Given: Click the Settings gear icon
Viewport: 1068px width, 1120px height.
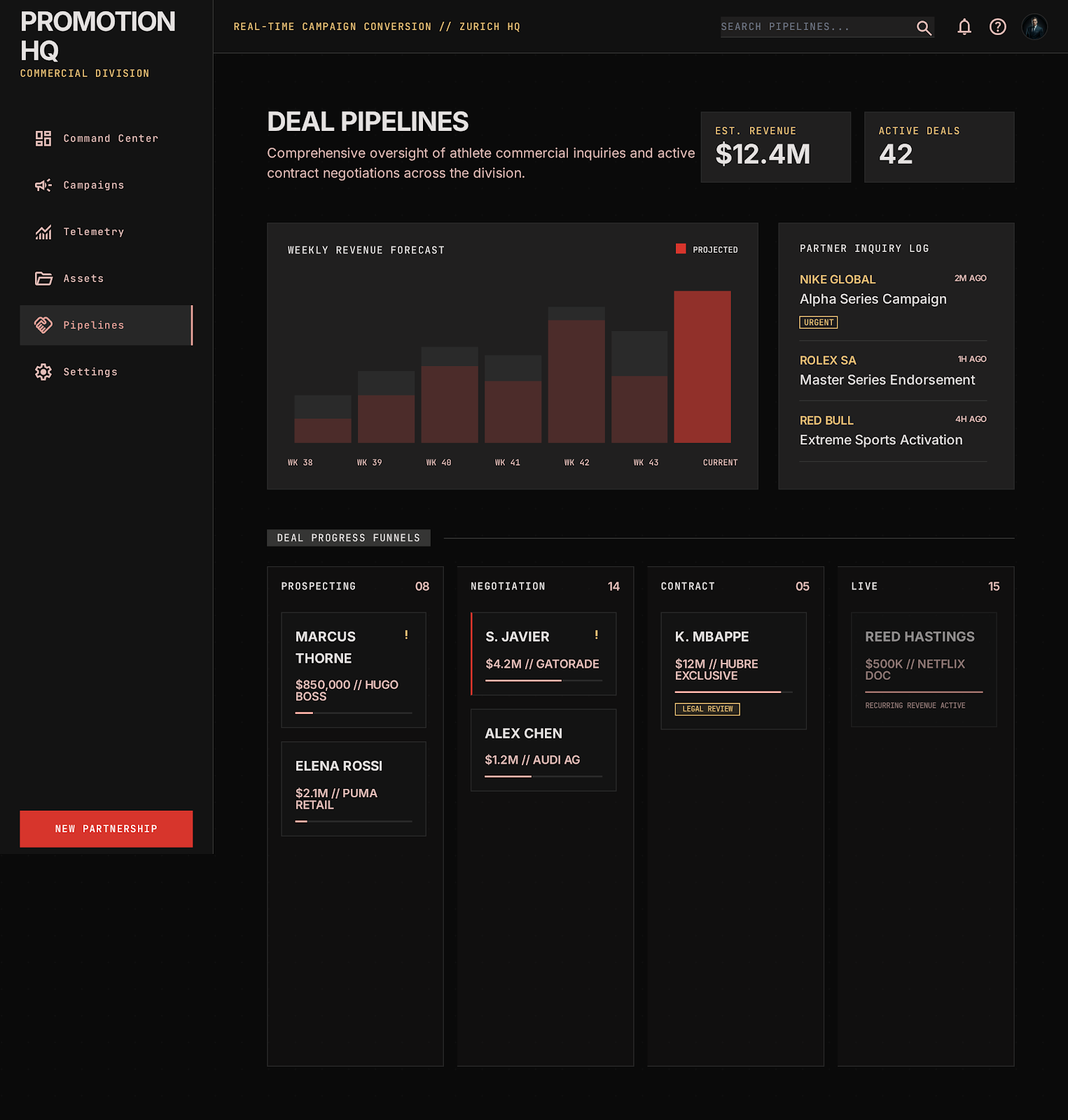Looking at the screenshot, I should point(43,372).
